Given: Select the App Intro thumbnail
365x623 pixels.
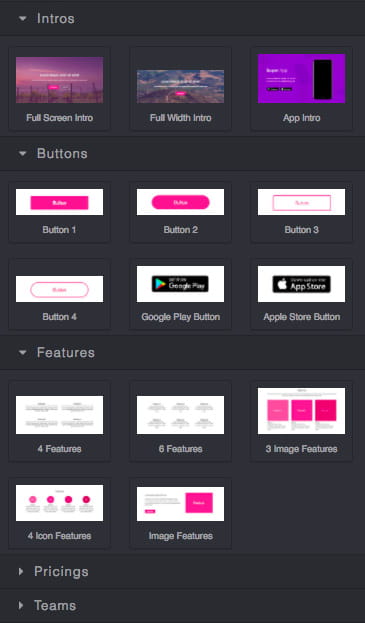Looking at the screenshot, I should tap(301, 79).
